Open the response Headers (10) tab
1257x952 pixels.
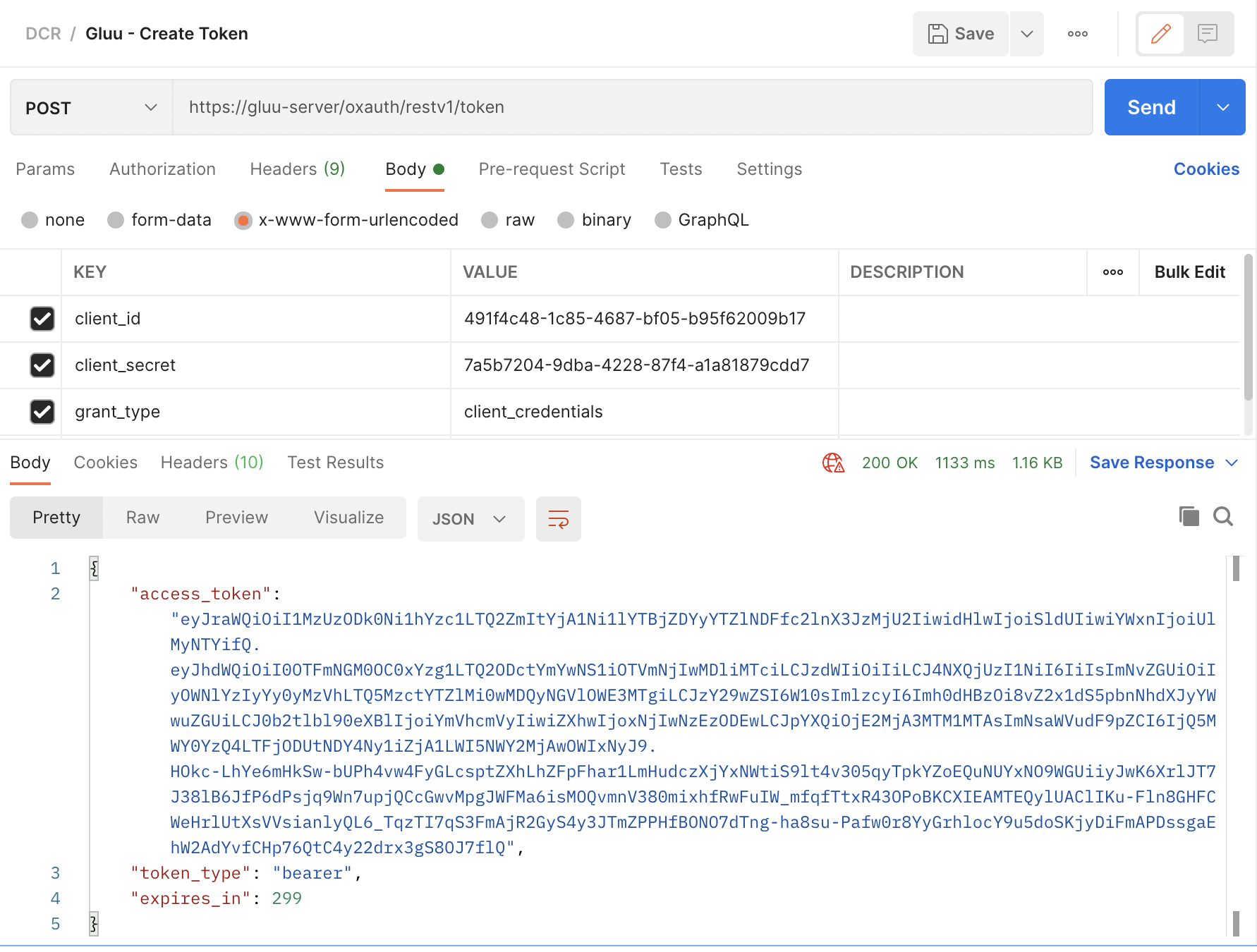212,463
